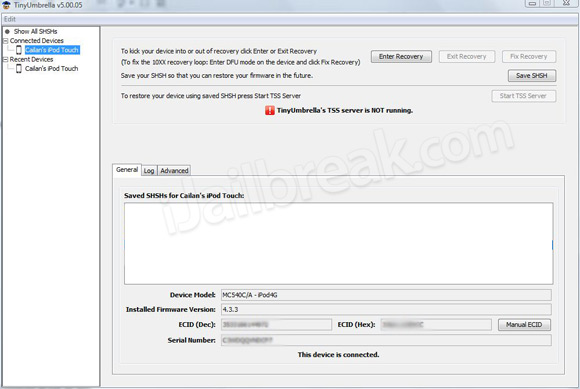
Task: Click the TinyUmbrella app icon in title bar
Action: point(6,5)
